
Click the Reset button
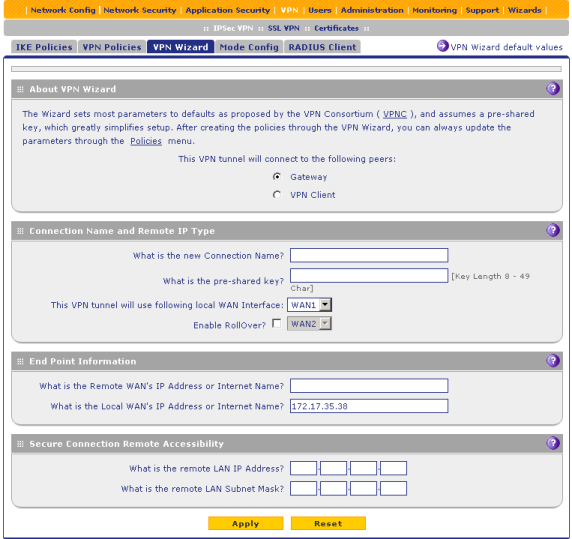pyautogui.click(x=328, y=523)
